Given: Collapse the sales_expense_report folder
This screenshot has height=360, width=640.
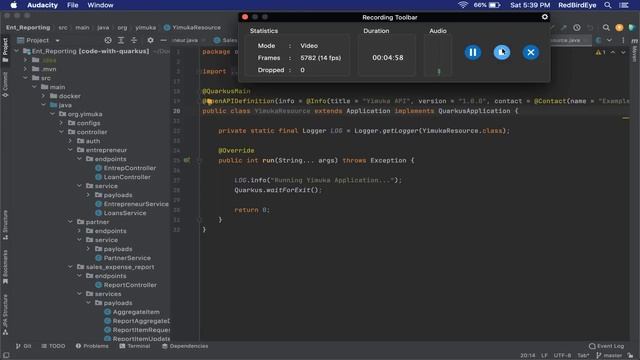Looking at the screenshot, I should 71,267.
